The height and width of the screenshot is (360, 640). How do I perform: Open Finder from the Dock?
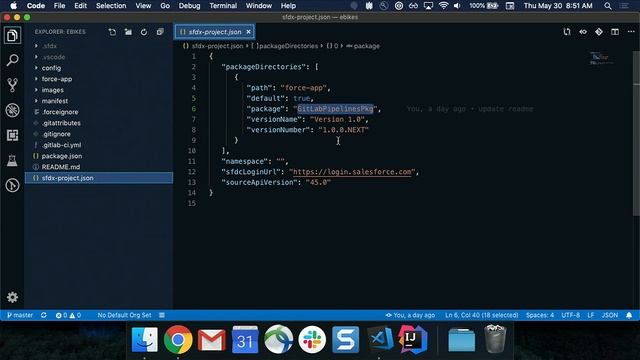144,339
